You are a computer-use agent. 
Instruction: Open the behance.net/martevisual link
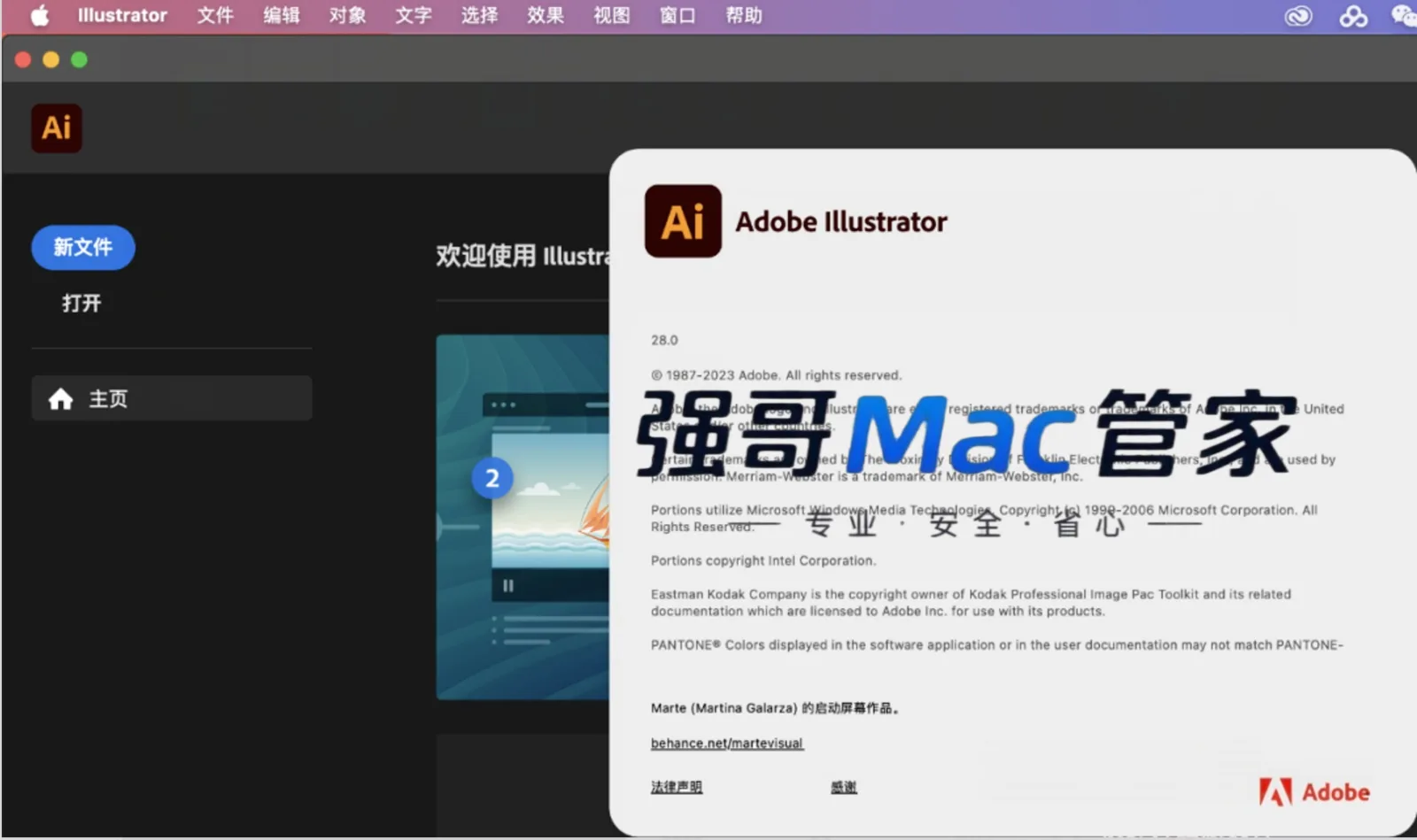(727, 744)
